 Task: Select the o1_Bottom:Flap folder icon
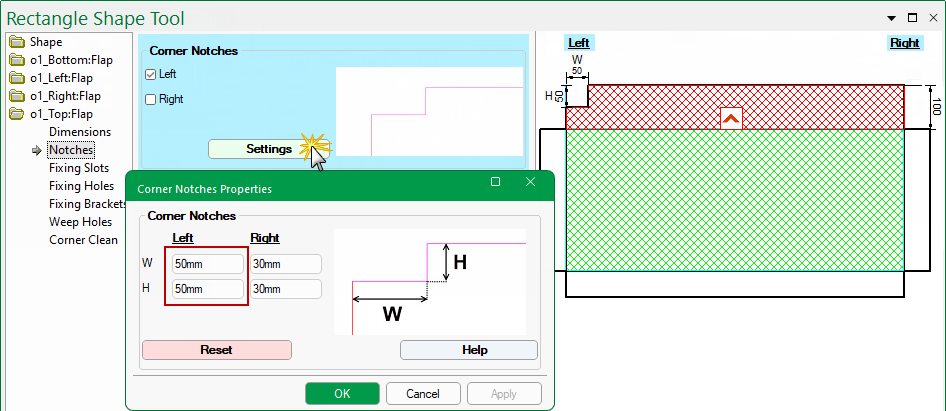17,60
